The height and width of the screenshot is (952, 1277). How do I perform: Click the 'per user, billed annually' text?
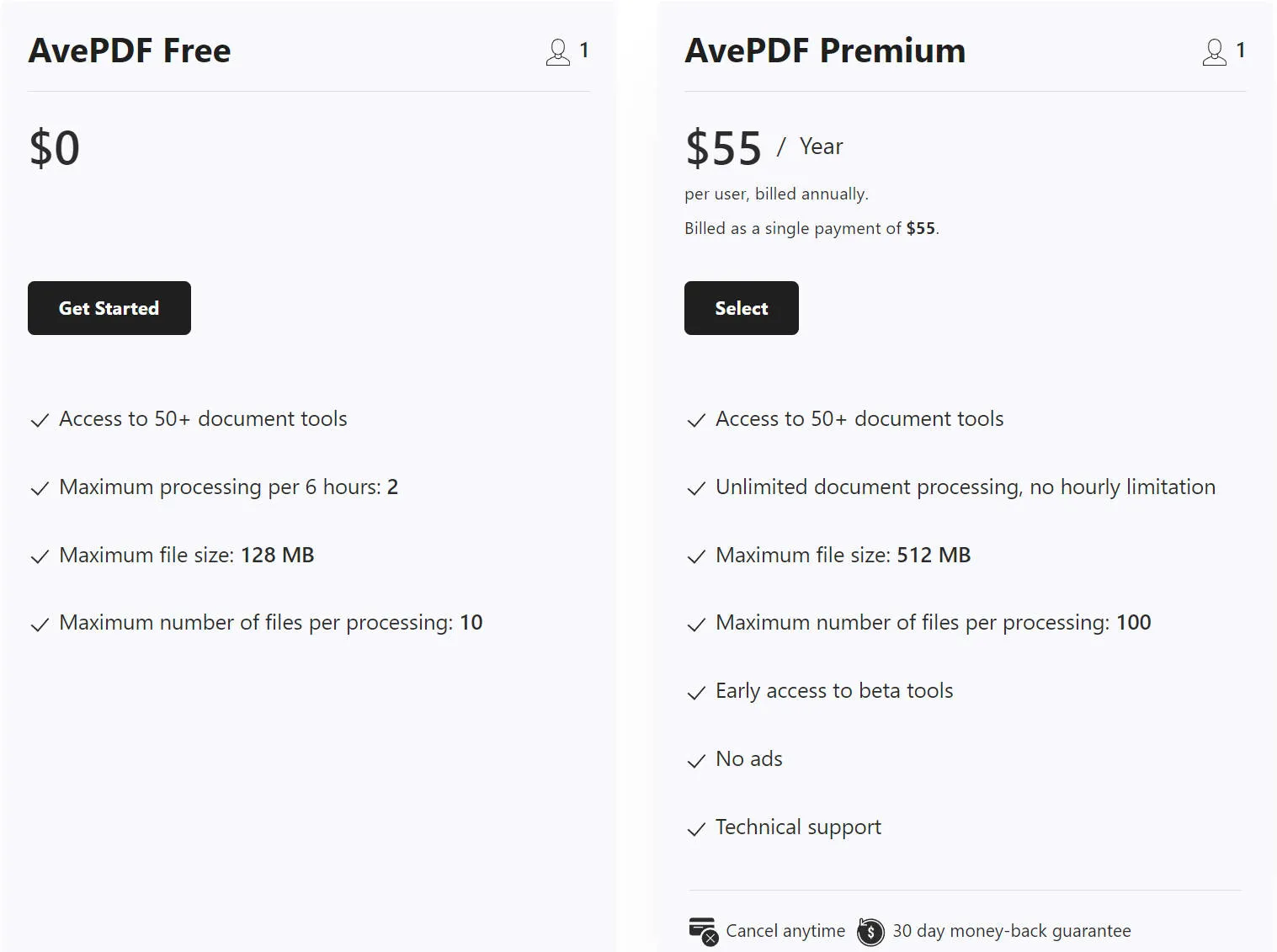pyautogui.click(x=775, y=193)
